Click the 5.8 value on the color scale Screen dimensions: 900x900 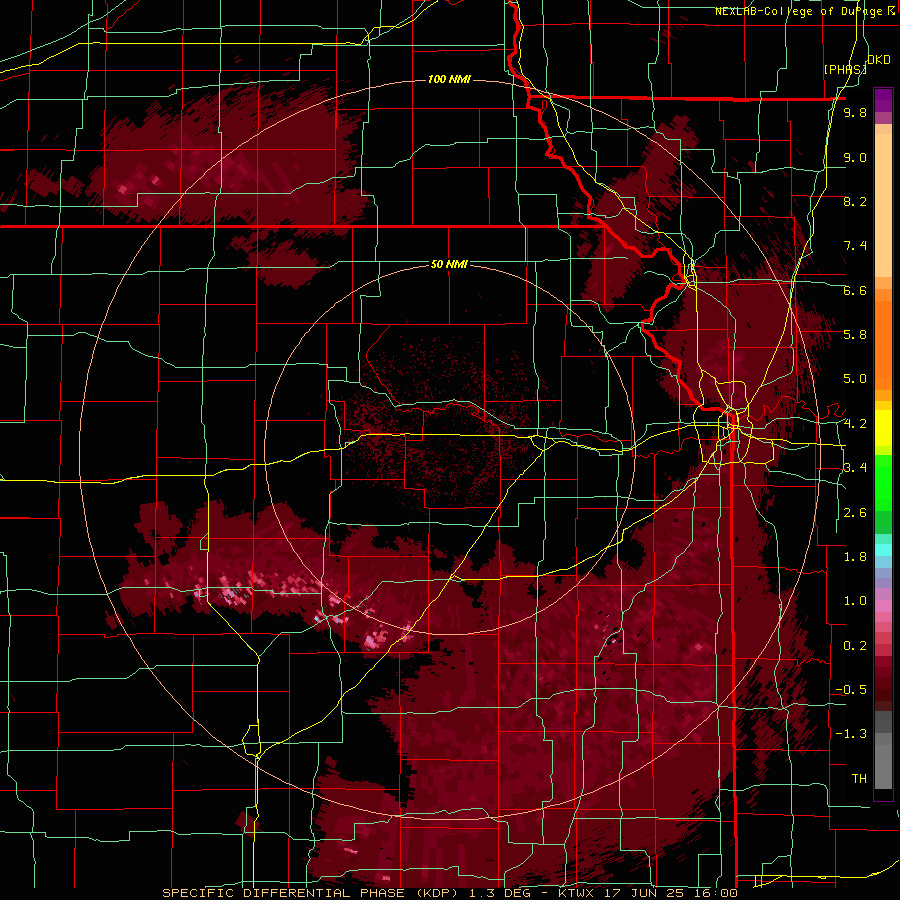855,335
